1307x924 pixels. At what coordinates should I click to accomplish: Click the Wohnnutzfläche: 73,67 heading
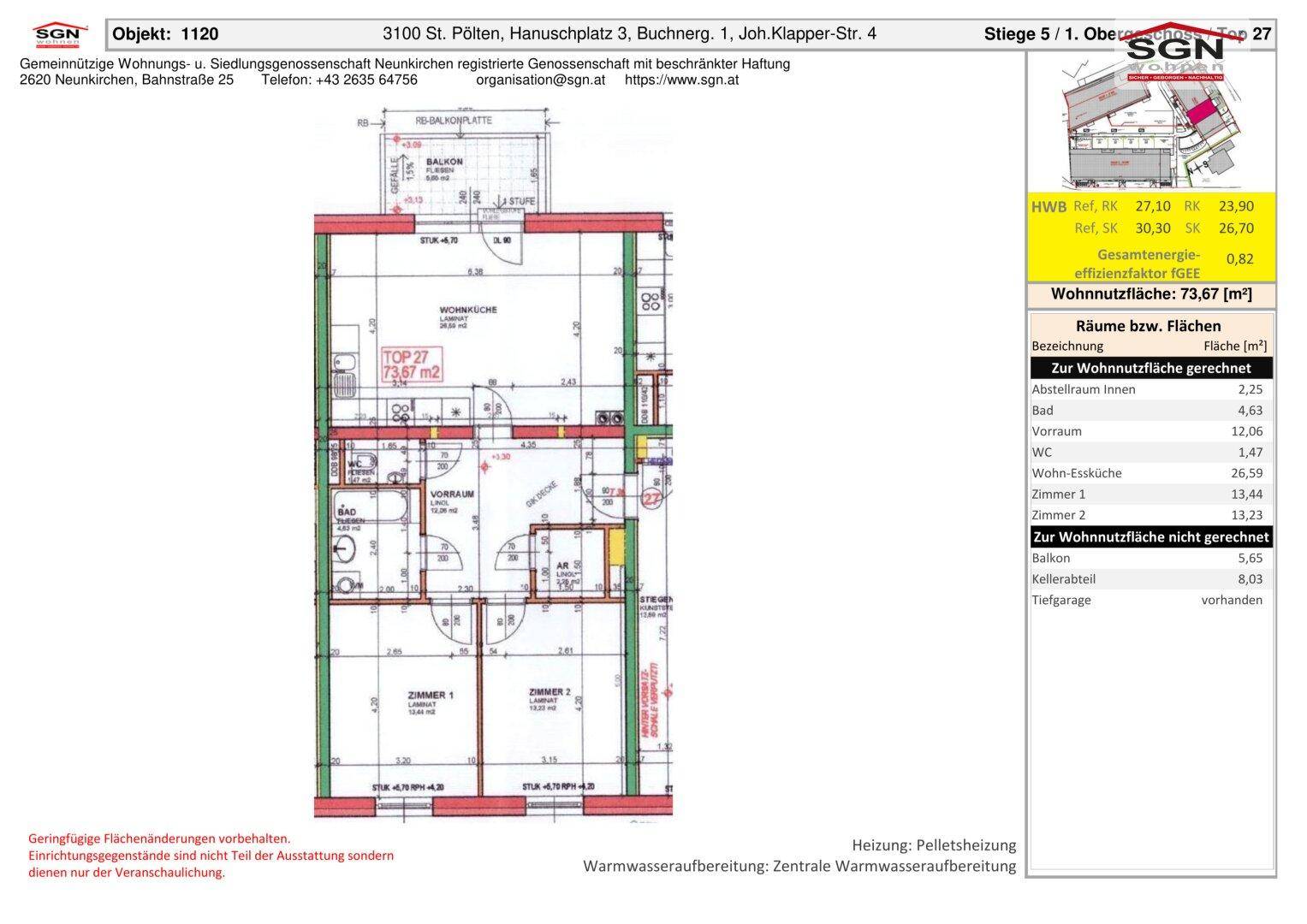coord(1150,294)
